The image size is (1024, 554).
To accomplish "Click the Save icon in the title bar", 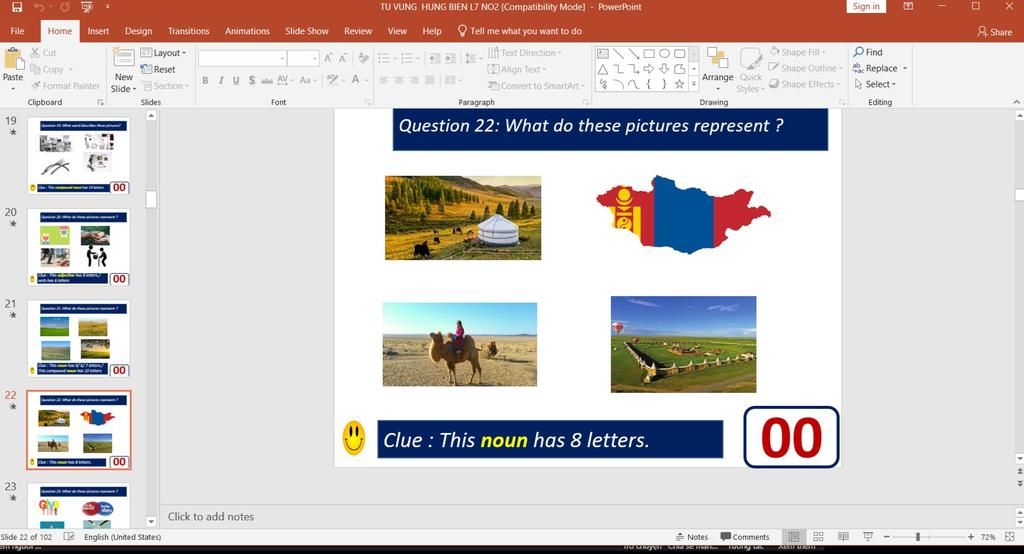I will pos(17,7).
